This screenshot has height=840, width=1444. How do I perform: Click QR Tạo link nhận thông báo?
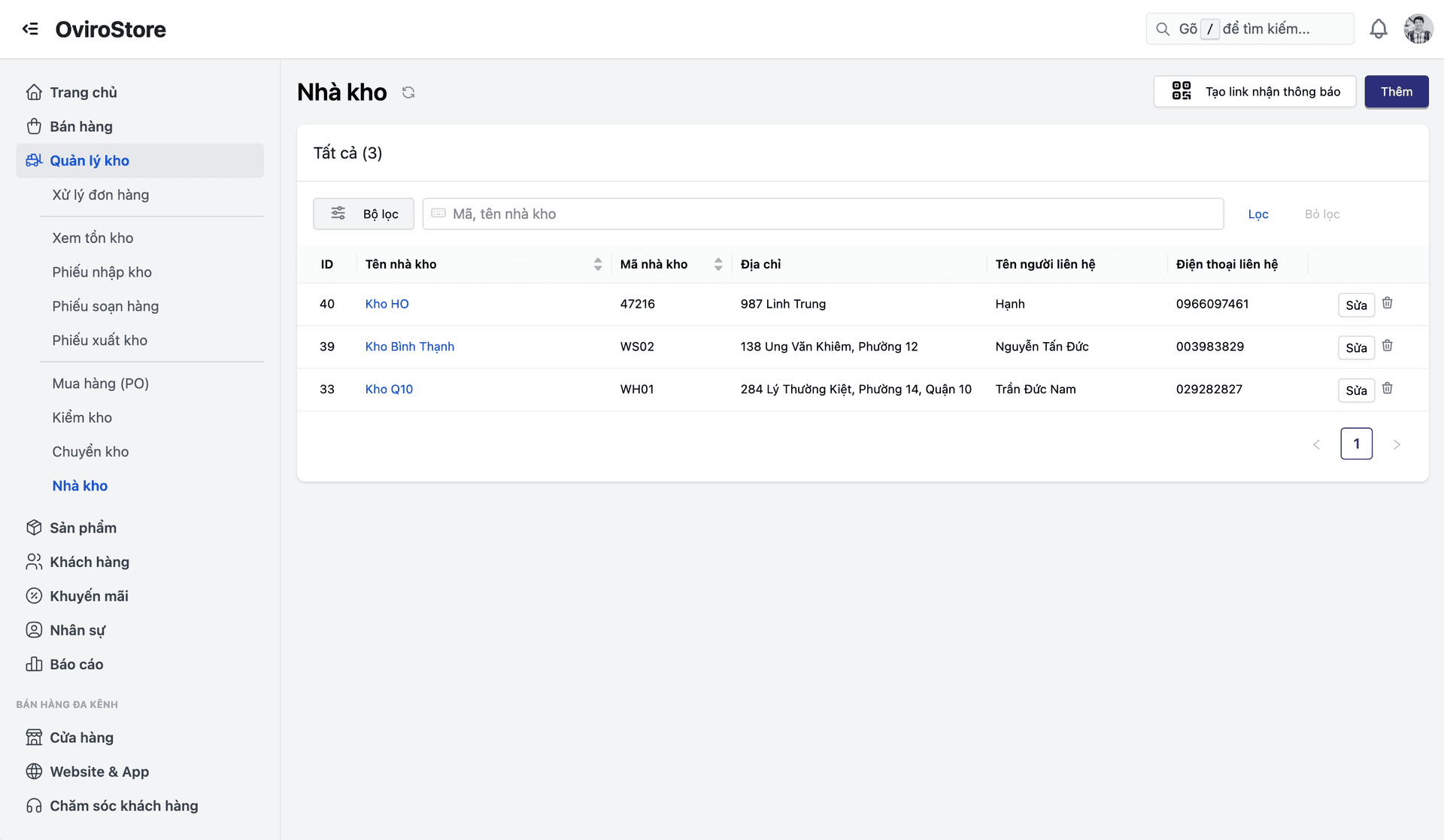click(x=1254, y=92)
